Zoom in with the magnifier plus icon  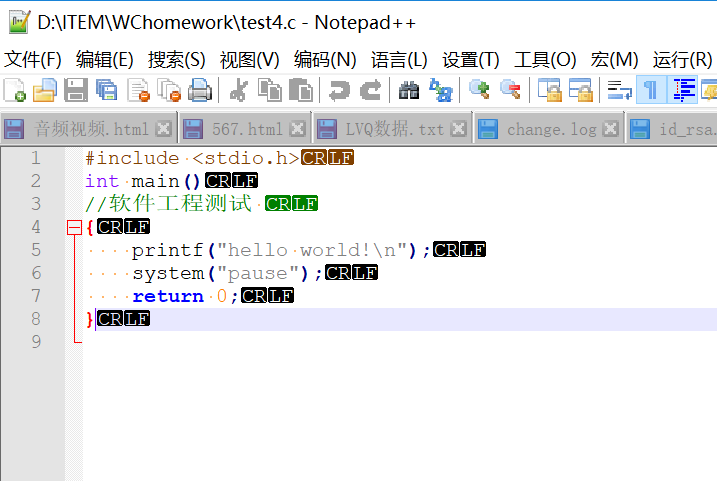479,90
